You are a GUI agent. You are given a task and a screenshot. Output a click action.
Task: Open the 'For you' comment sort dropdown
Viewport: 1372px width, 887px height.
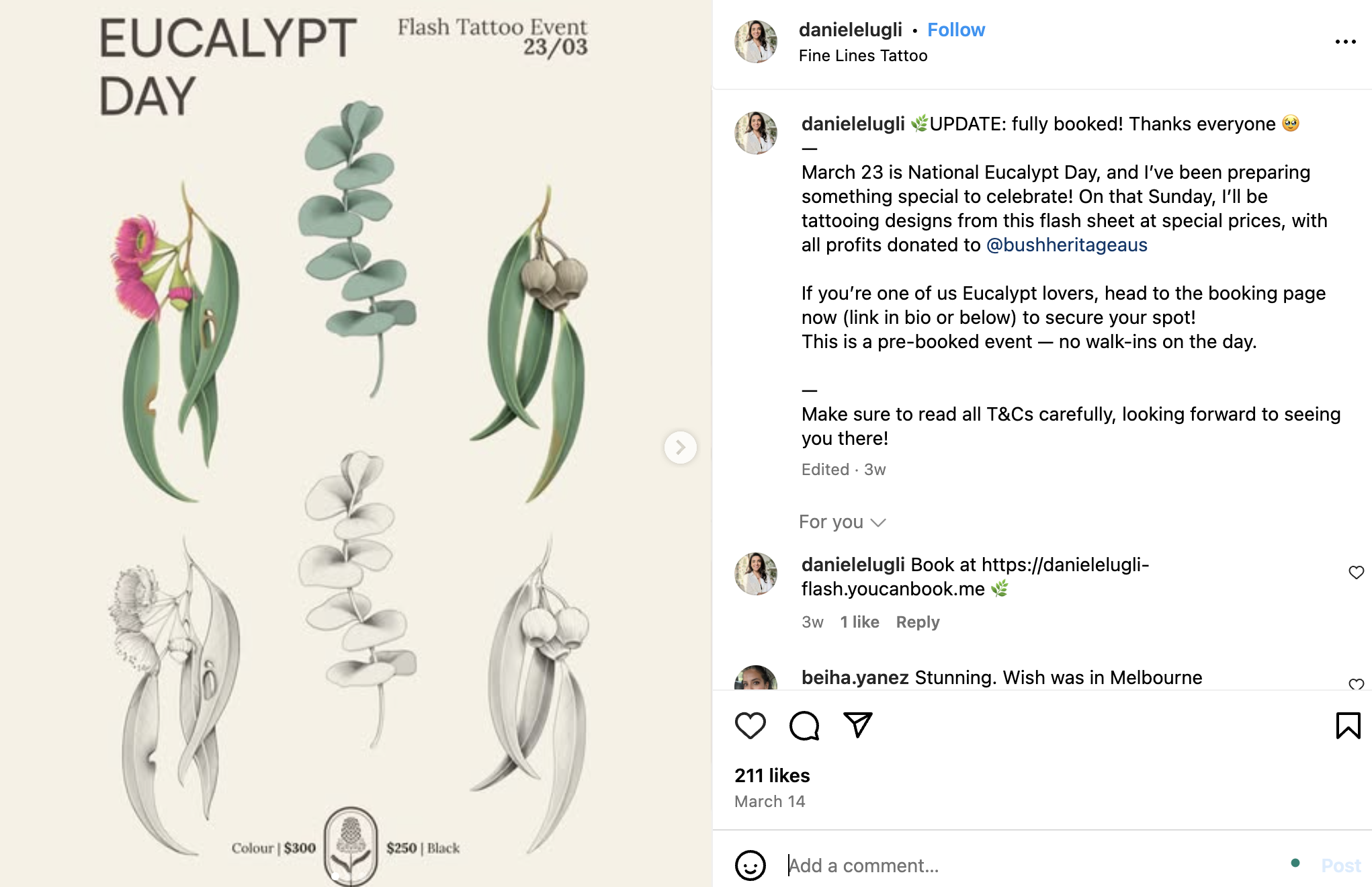pos(843,522)
